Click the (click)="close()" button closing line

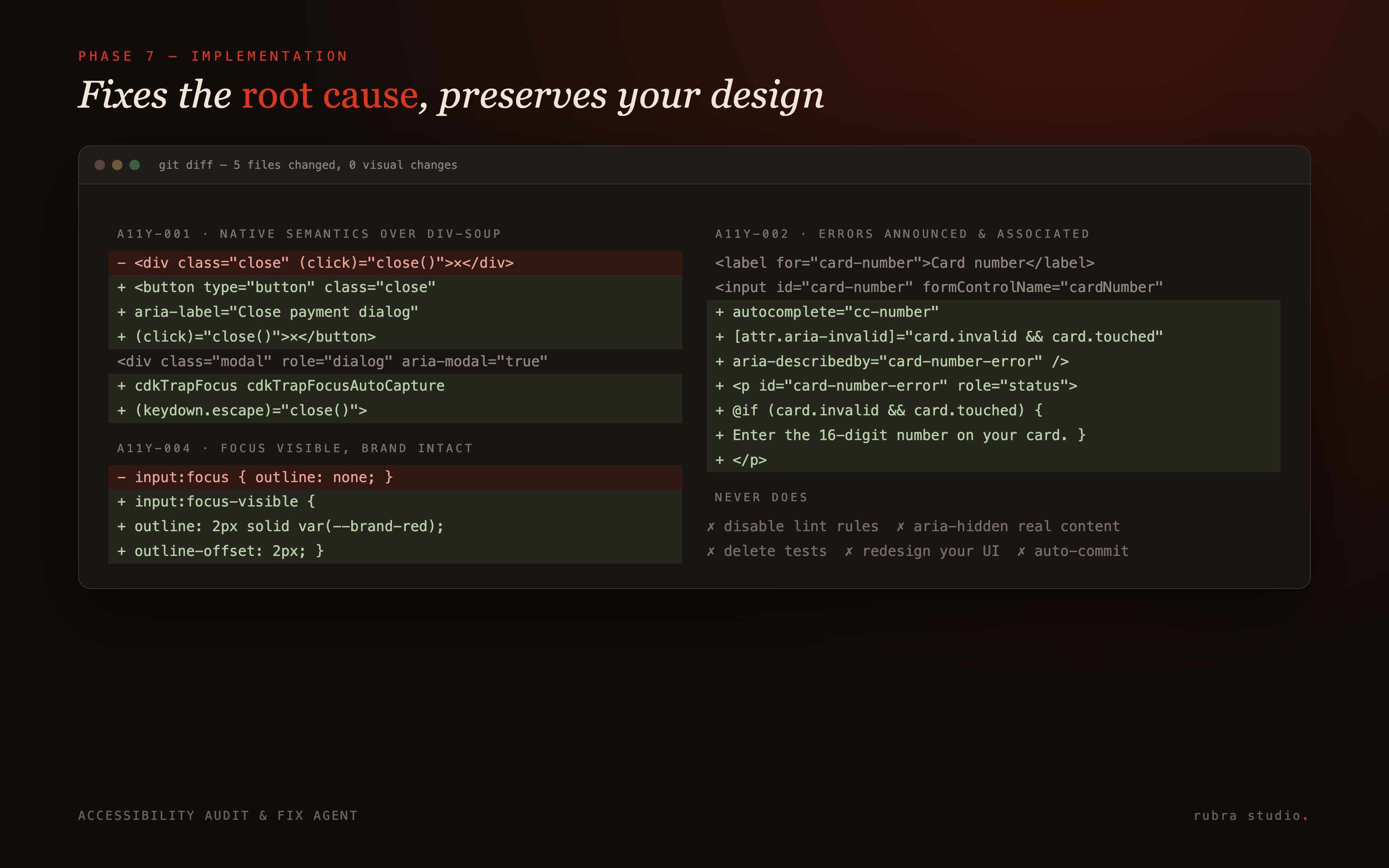pyautogui.click(x=395, y=337)
